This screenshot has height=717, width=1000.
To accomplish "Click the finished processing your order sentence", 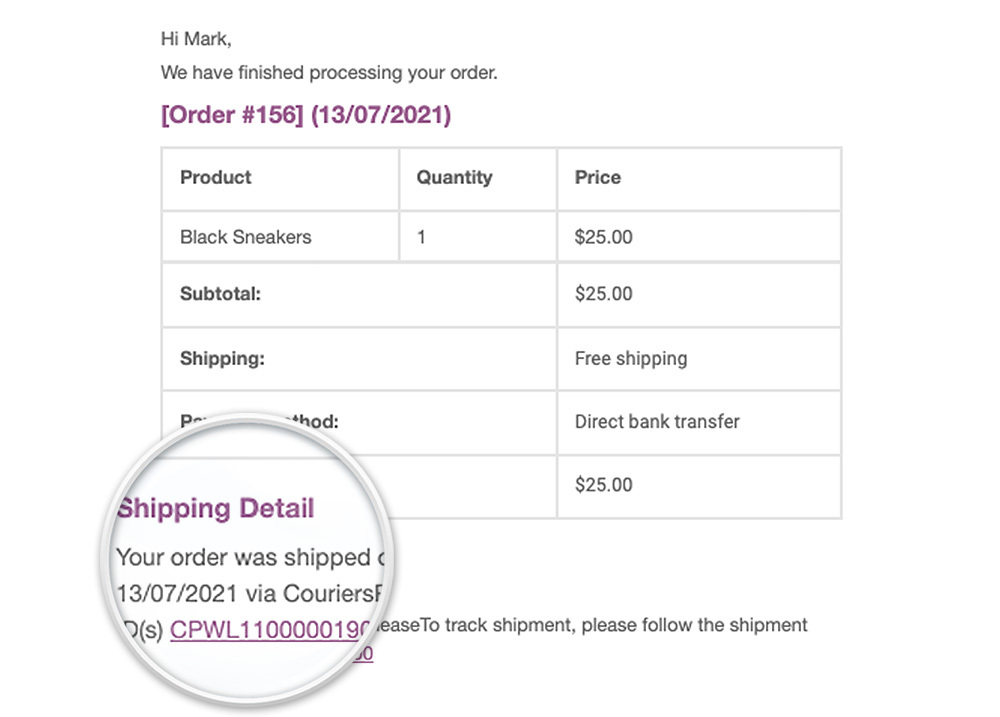I will coord(329,73).
